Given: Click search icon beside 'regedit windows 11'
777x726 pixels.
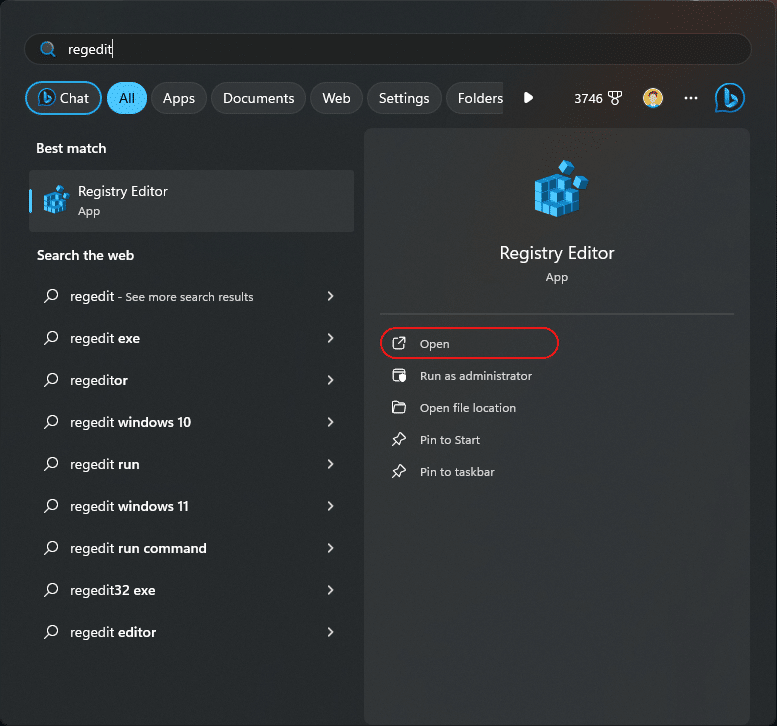Looking at the screenshot, I should 51,506.
